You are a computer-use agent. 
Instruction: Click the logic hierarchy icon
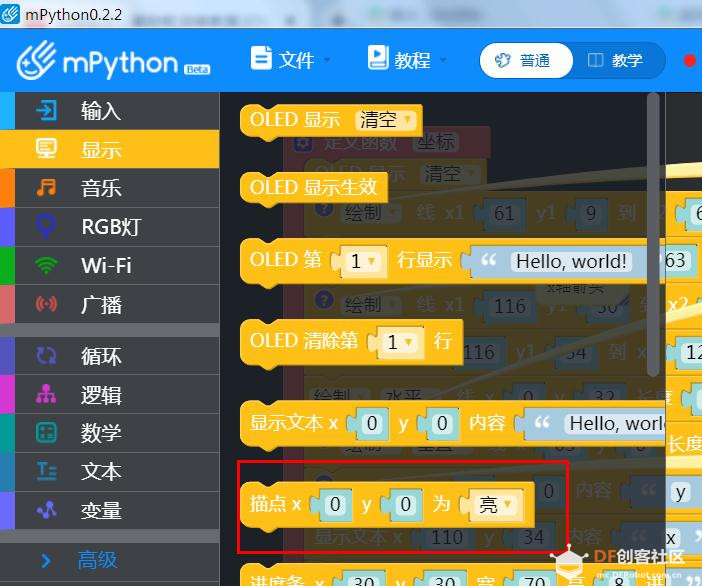click(46, 394)
